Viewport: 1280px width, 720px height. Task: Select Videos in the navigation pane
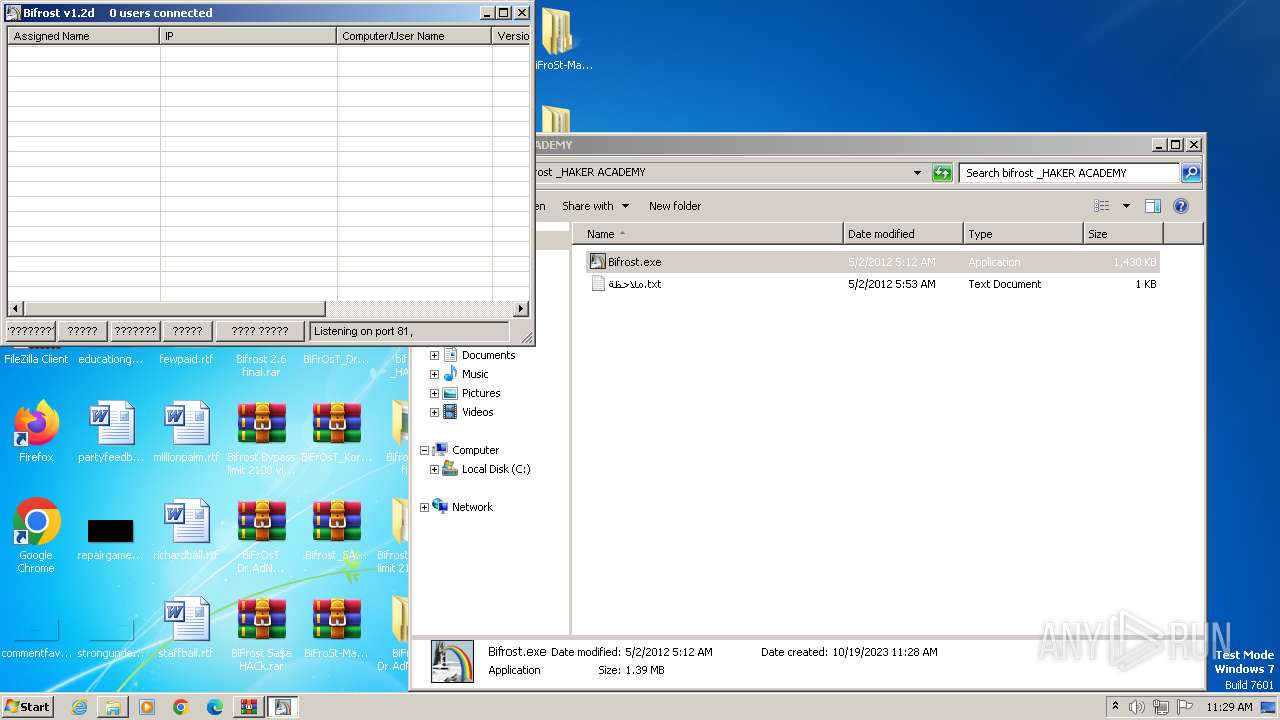477,412
